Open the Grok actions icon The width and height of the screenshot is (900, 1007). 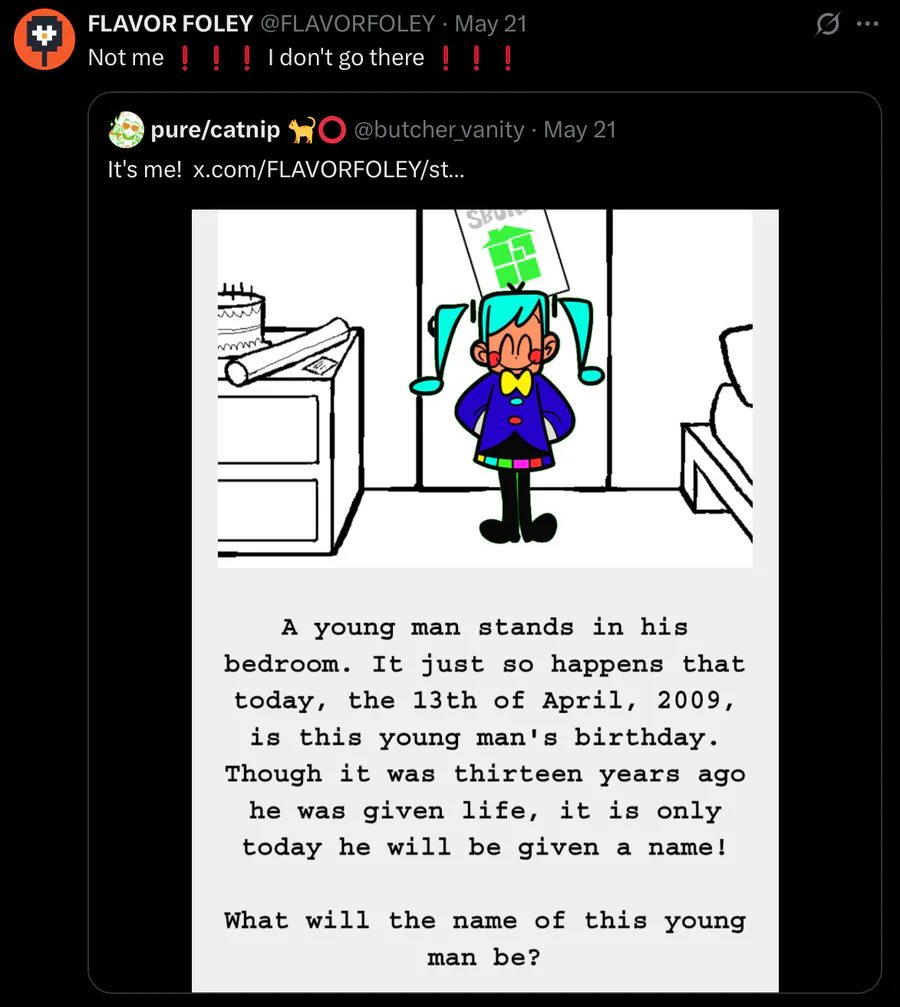827,23
